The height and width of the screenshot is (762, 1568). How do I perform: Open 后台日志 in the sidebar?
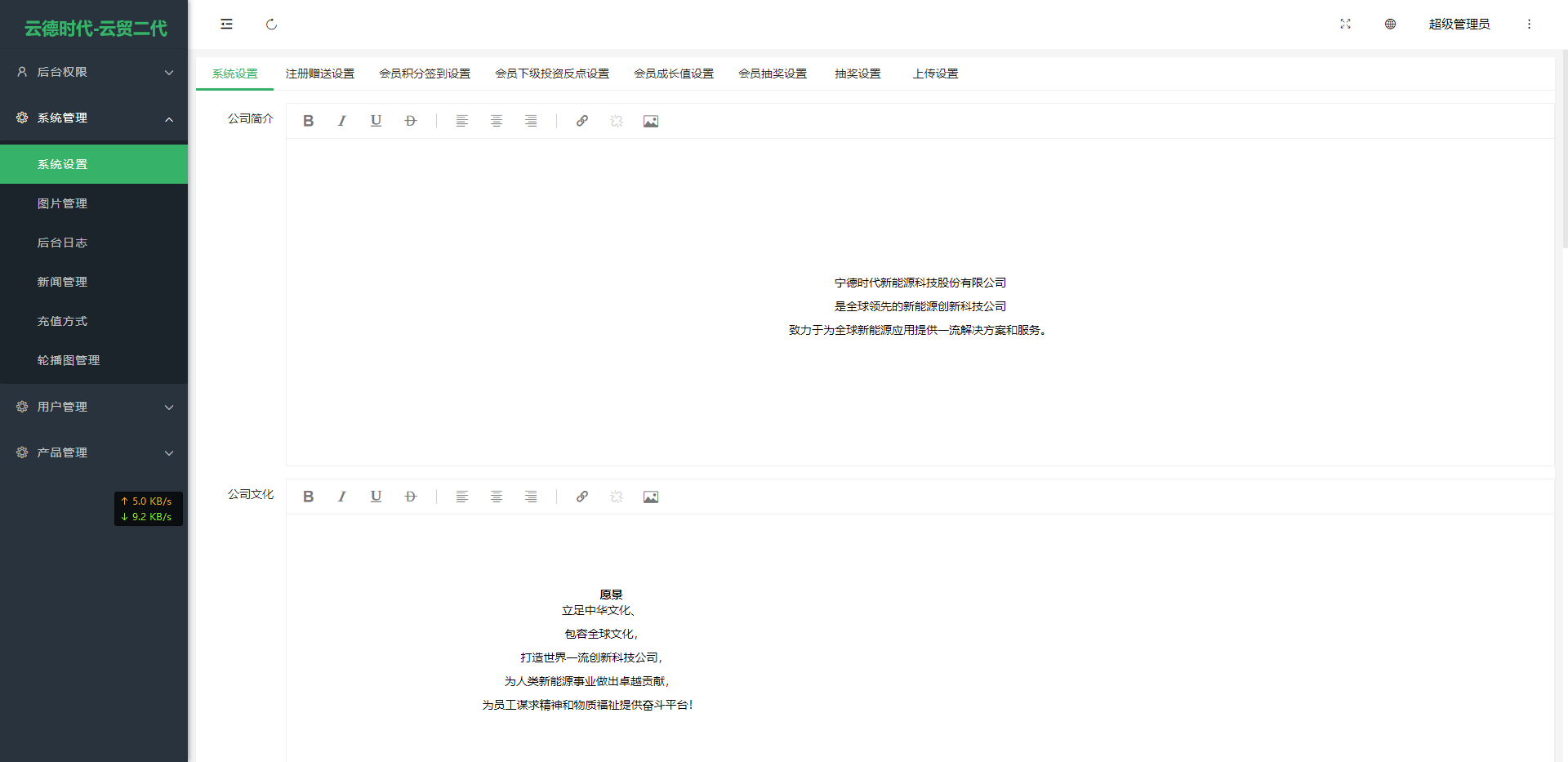pyautogui.click(x=94, y=243)
